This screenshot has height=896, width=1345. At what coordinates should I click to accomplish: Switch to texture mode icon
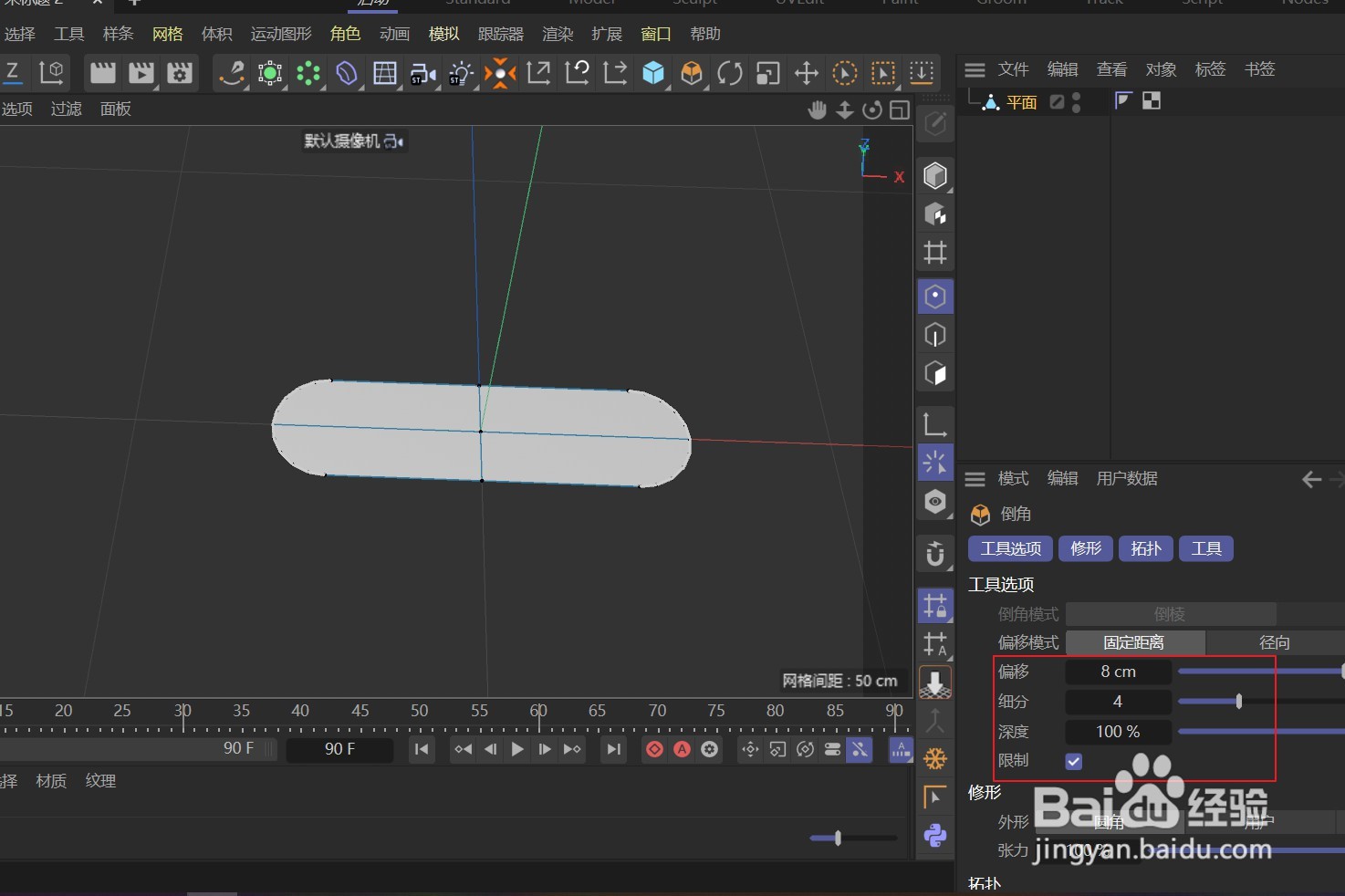click(935, 214)
